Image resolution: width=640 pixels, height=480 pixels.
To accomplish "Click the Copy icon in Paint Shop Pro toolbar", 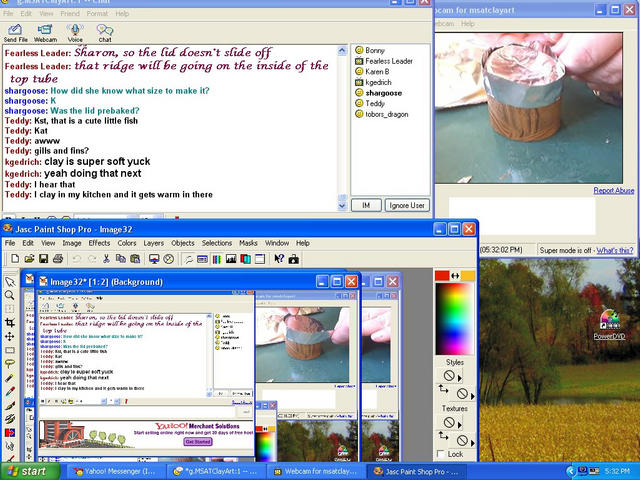I will point(120,259).
